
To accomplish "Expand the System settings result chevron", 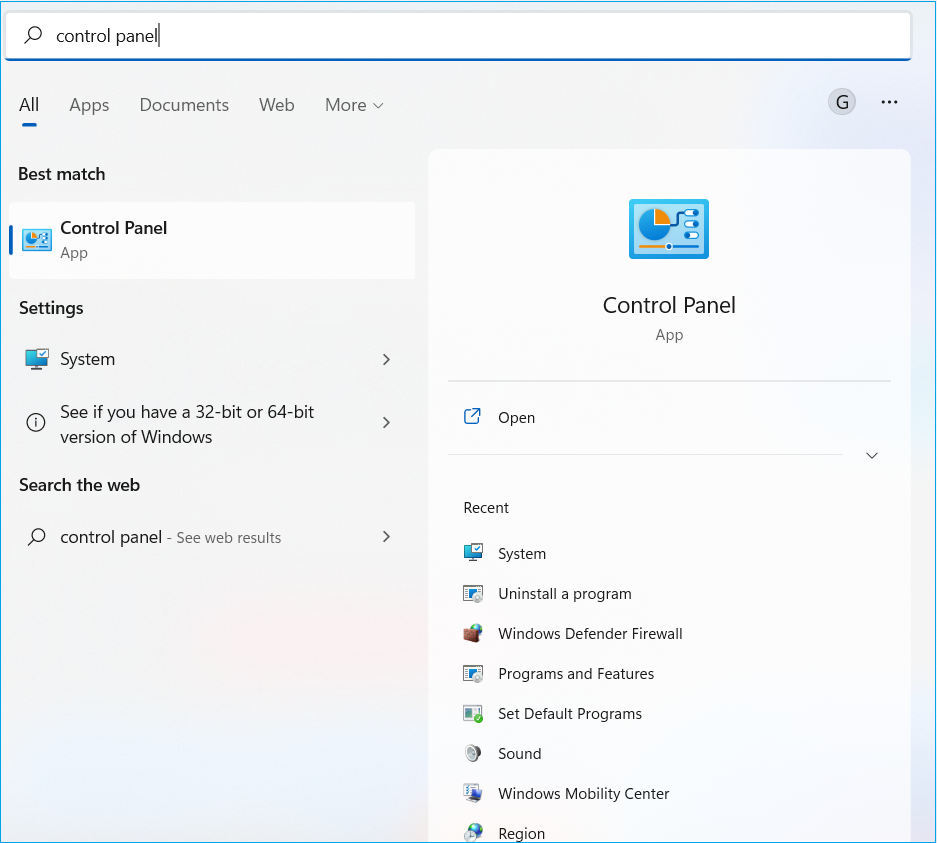I will click(386, 359).
